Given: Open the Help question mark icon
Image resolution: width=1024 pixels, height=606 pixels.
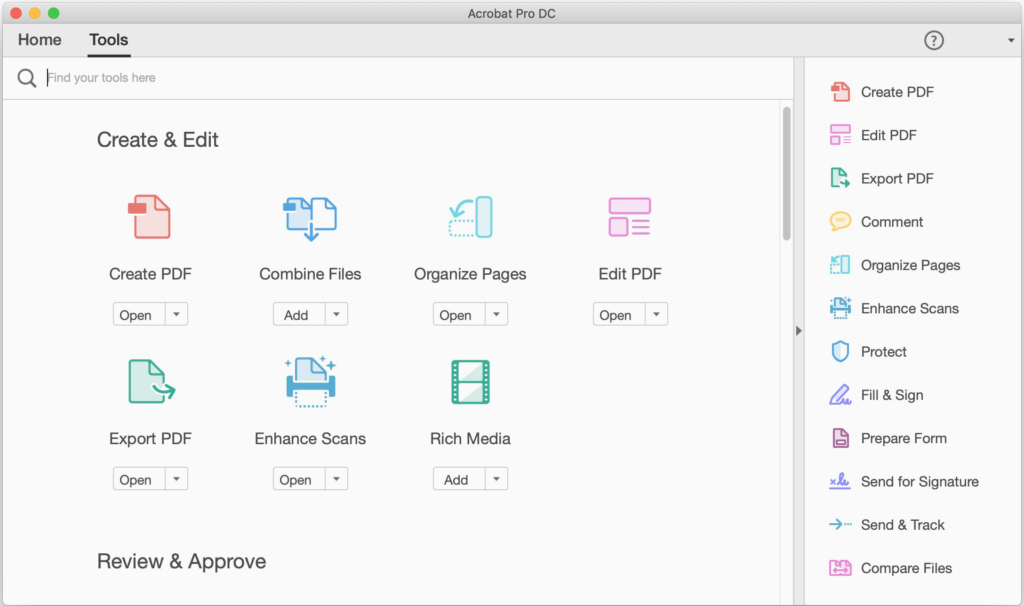Looking at the screenshot, I should [x=934, y=40].
